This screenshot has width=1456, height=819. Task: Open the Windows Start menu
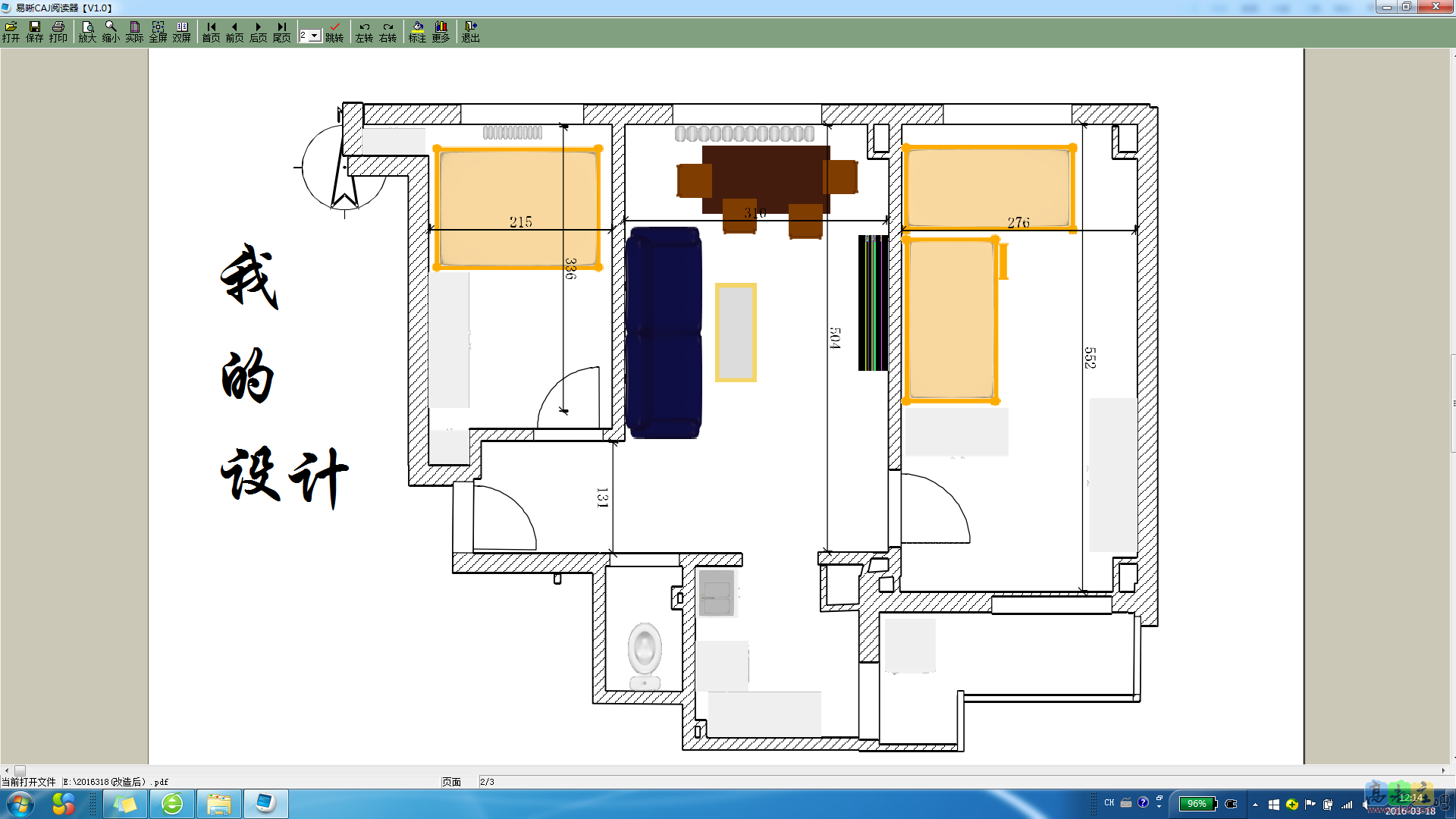[x=20, y=804]
